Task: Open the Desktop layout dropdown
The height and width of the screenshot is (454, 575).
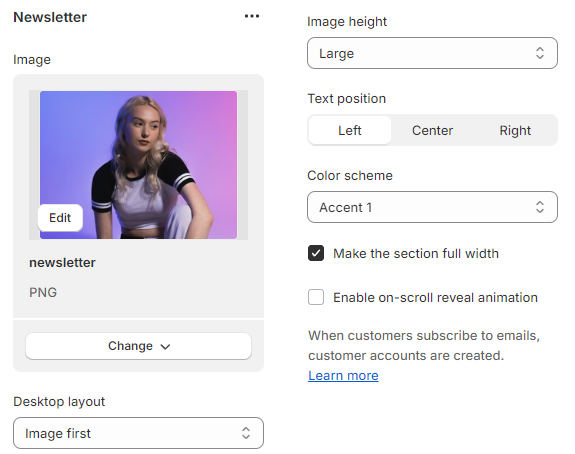Action: tap(138, 433)
